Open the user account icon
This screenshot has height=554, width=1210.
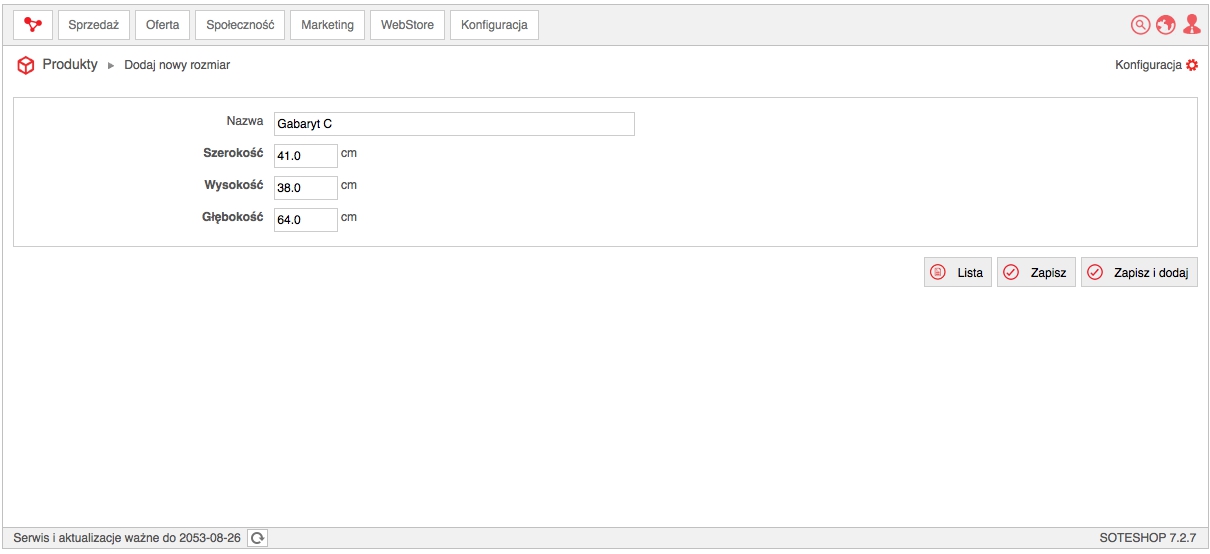[x=1190, y=25]
